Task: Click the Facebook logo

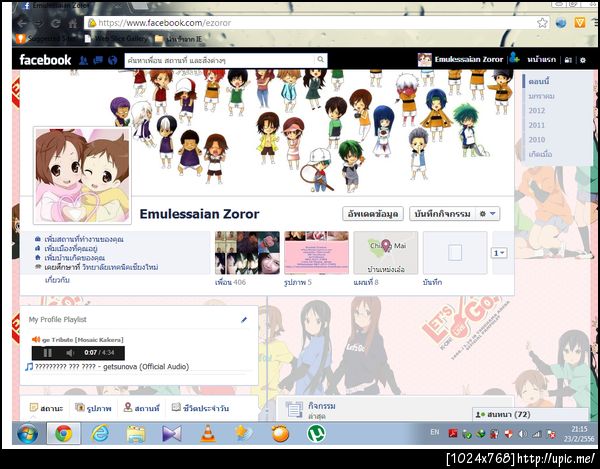Action: pos(45,60)
